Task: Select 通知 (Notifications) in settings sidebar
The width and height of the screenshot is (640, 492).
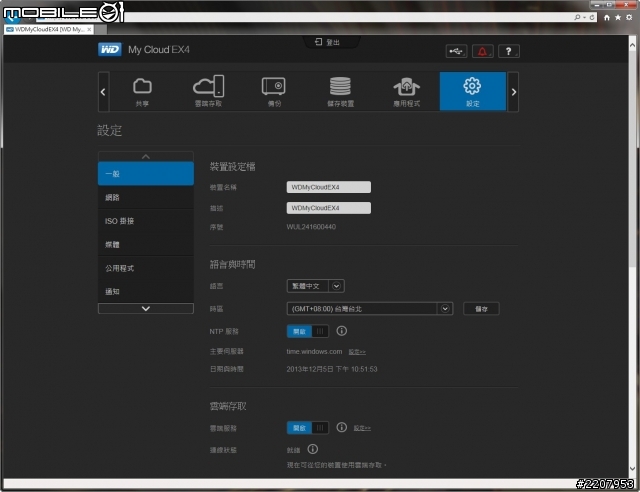Action: (146, 292)
